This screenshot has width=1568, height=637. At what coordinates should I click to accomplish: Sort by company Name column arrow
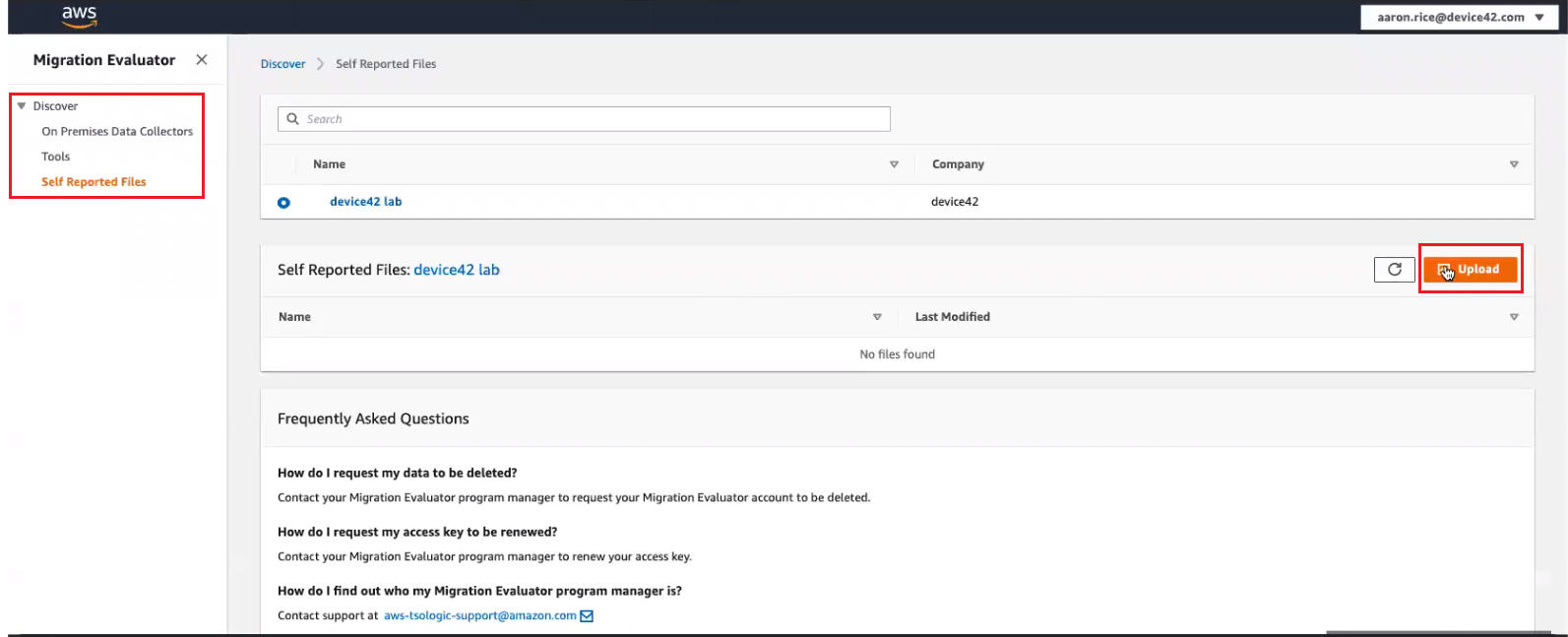click(x=894, y=164)
